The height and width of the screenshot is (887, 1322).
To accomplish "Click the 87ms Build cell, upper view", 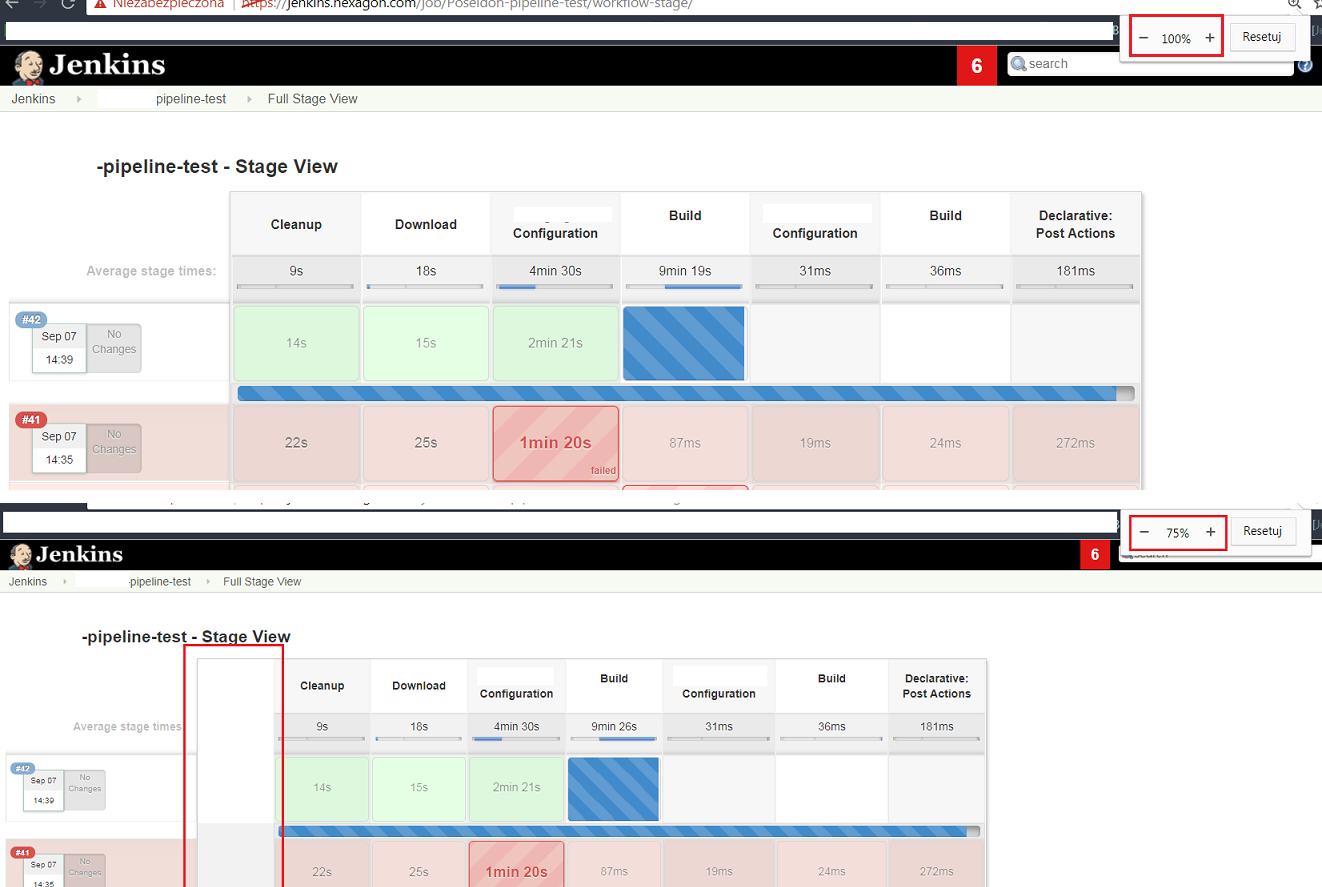I will pyautogui.click(x=685, y=442).
